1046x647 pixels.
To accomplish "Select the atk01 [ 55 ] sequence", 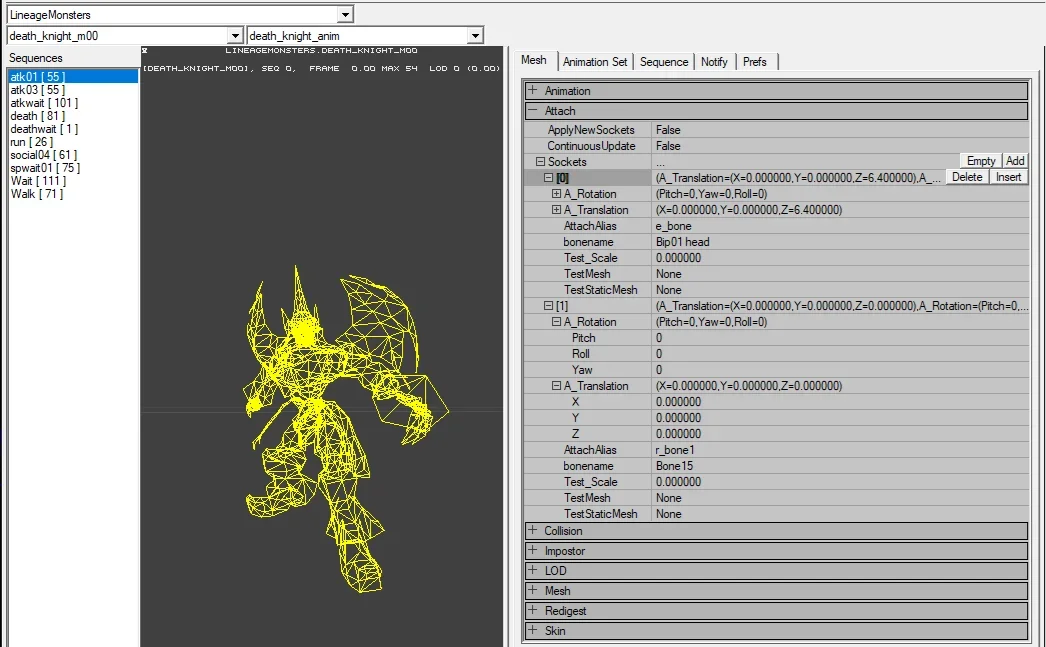I will tap(73, 77).
